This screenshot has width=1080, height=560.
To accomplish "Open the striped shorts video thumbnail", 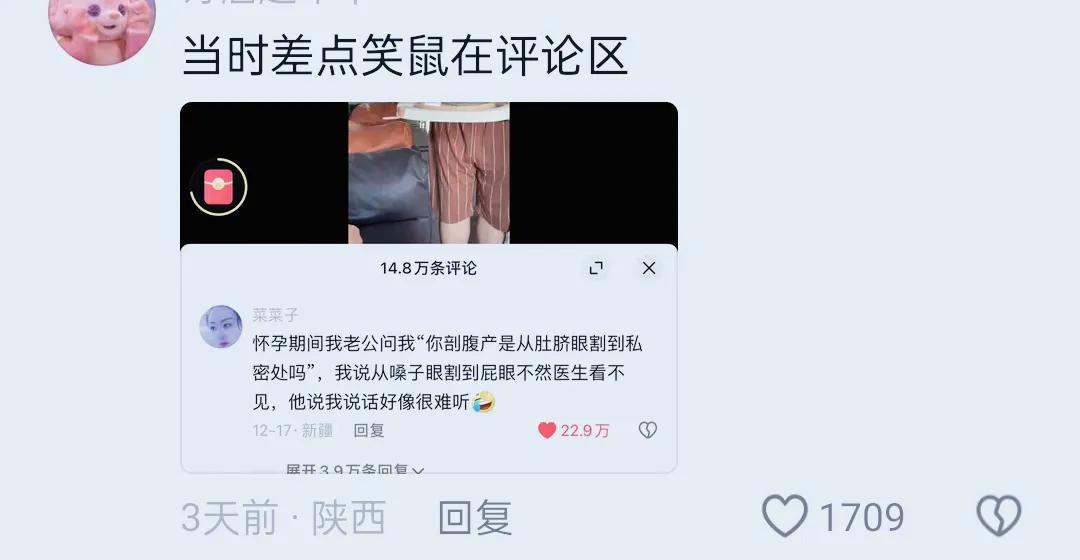I will click(428, 173).
